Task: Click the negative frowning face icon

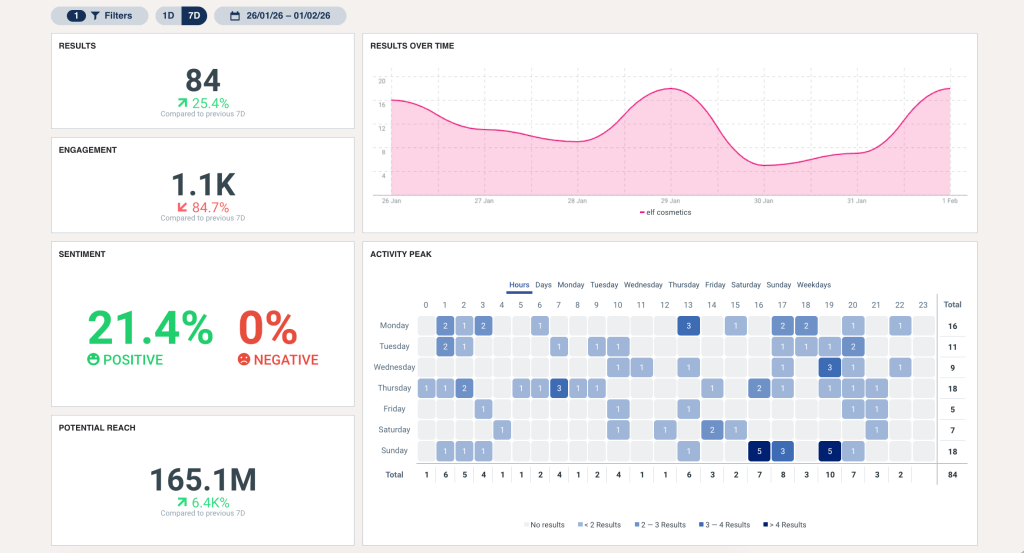Action: 244,360
